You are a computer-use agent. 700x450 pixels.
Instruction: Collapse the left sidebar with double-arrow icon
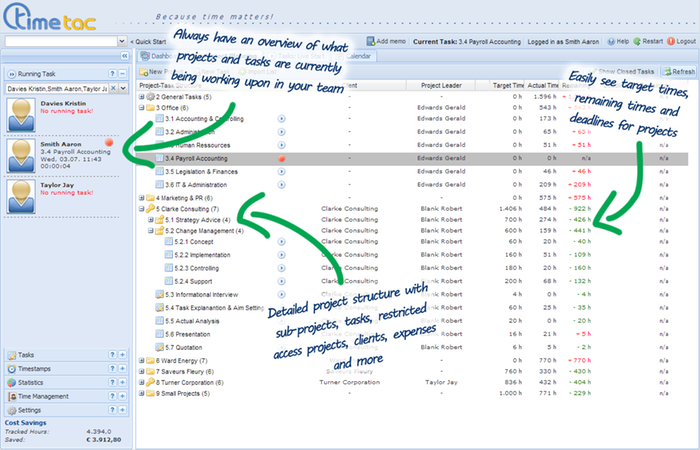click(x=125, y=56)
